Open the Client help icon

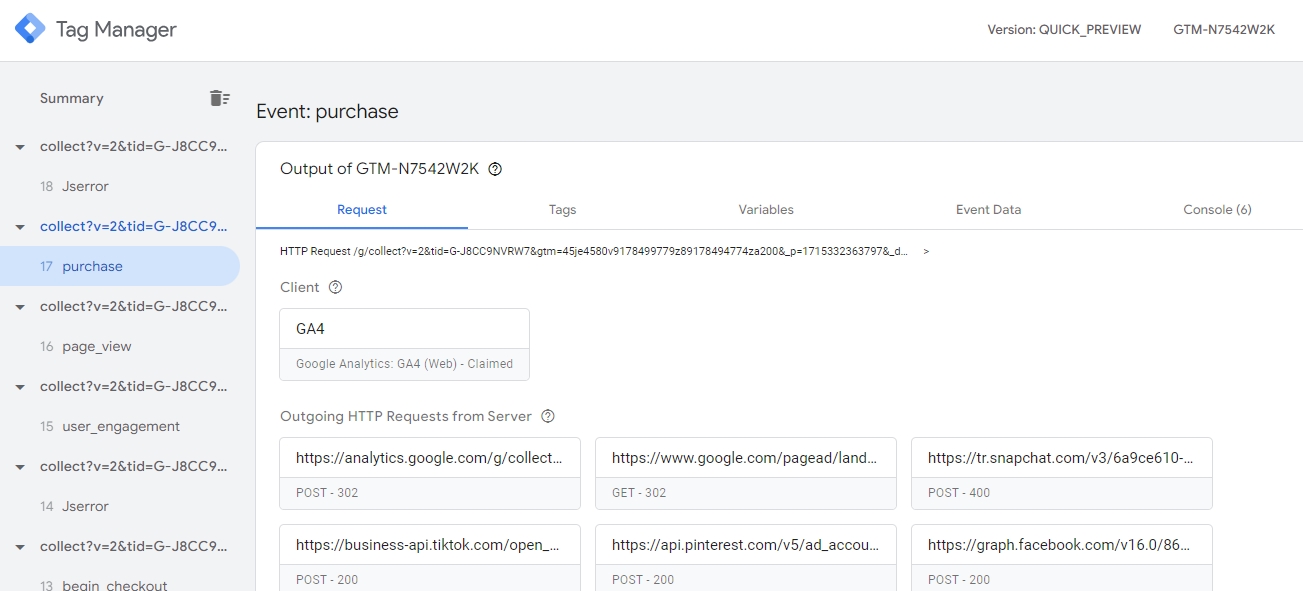(x=335, y=287)
